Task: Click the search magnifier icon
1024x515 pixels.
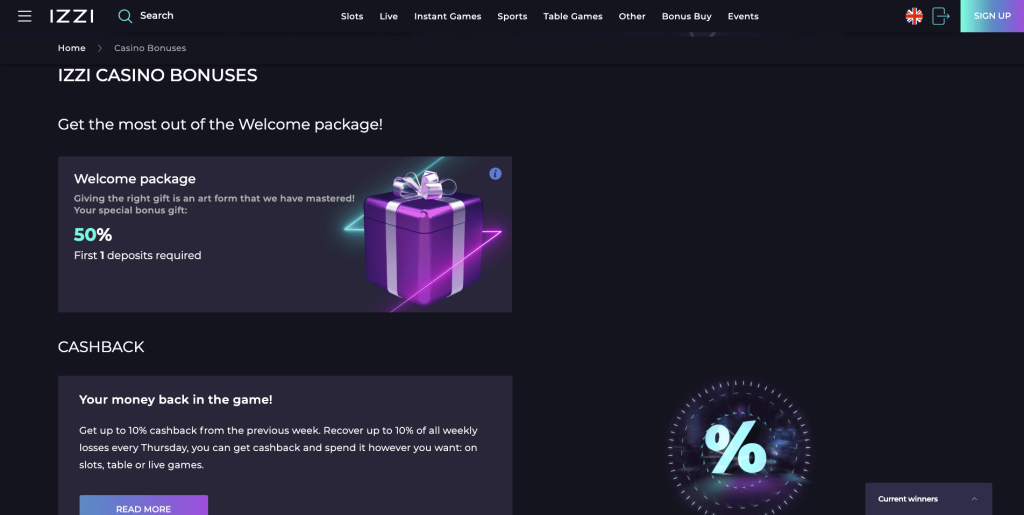Action: coord(125,16)
